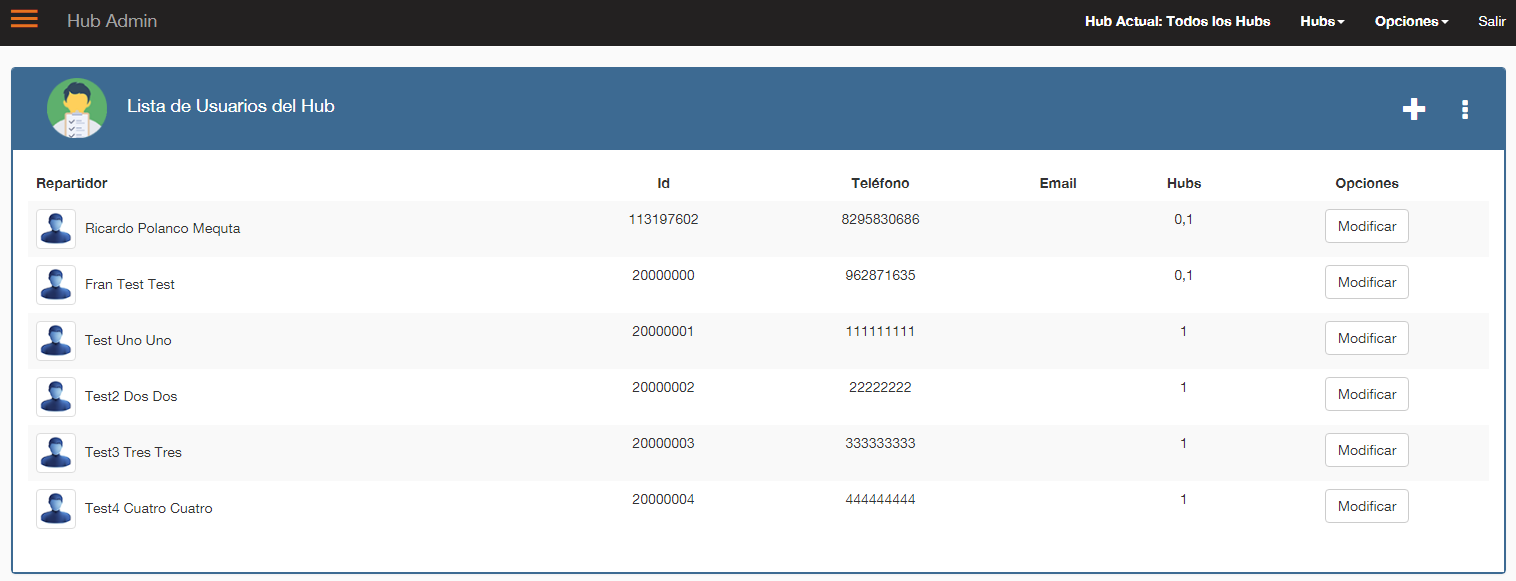1516x581 pixels.
Task: Open the vertical three-dot options menu
Action: coord(1465,109)
